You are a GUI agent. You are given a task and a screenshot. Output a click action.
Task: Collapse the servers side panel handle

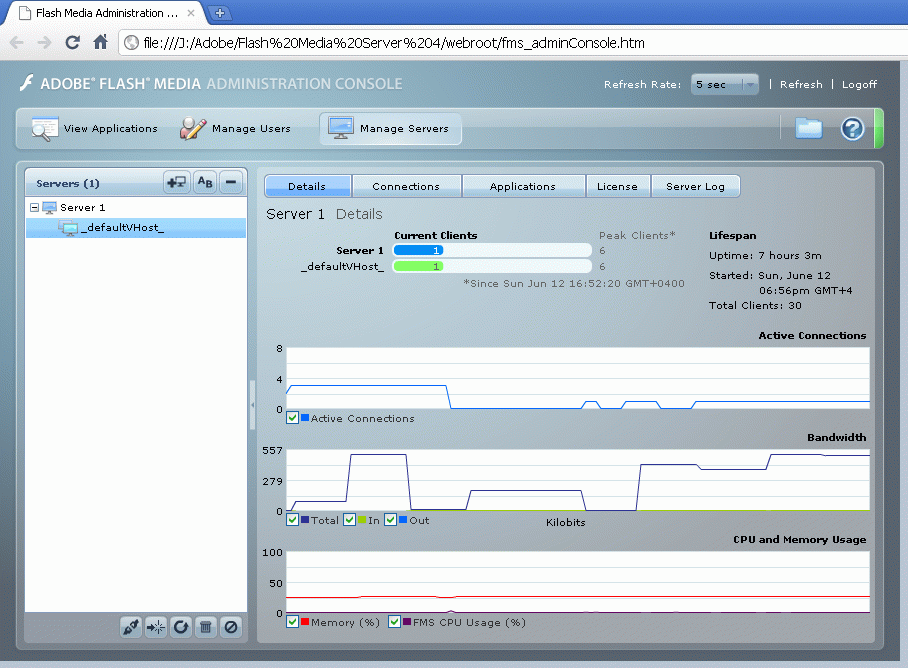(252, 405)
